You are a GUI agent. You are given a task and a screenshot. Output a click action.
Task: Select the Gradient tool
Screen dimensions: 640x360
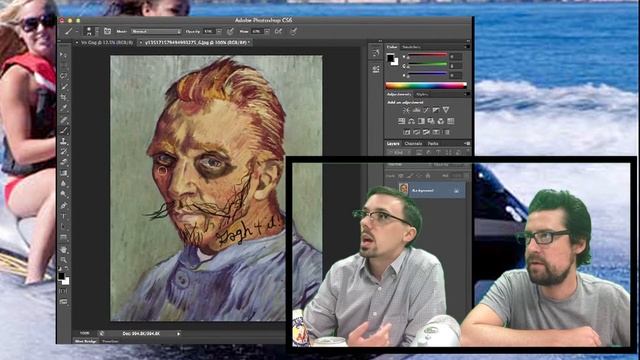click(x=64, y=173)
